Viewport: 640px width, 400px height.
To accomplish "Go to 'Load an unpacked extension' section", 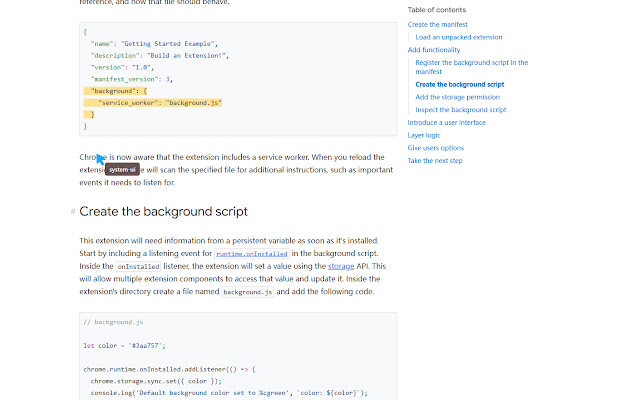I will tap(459, 37).
